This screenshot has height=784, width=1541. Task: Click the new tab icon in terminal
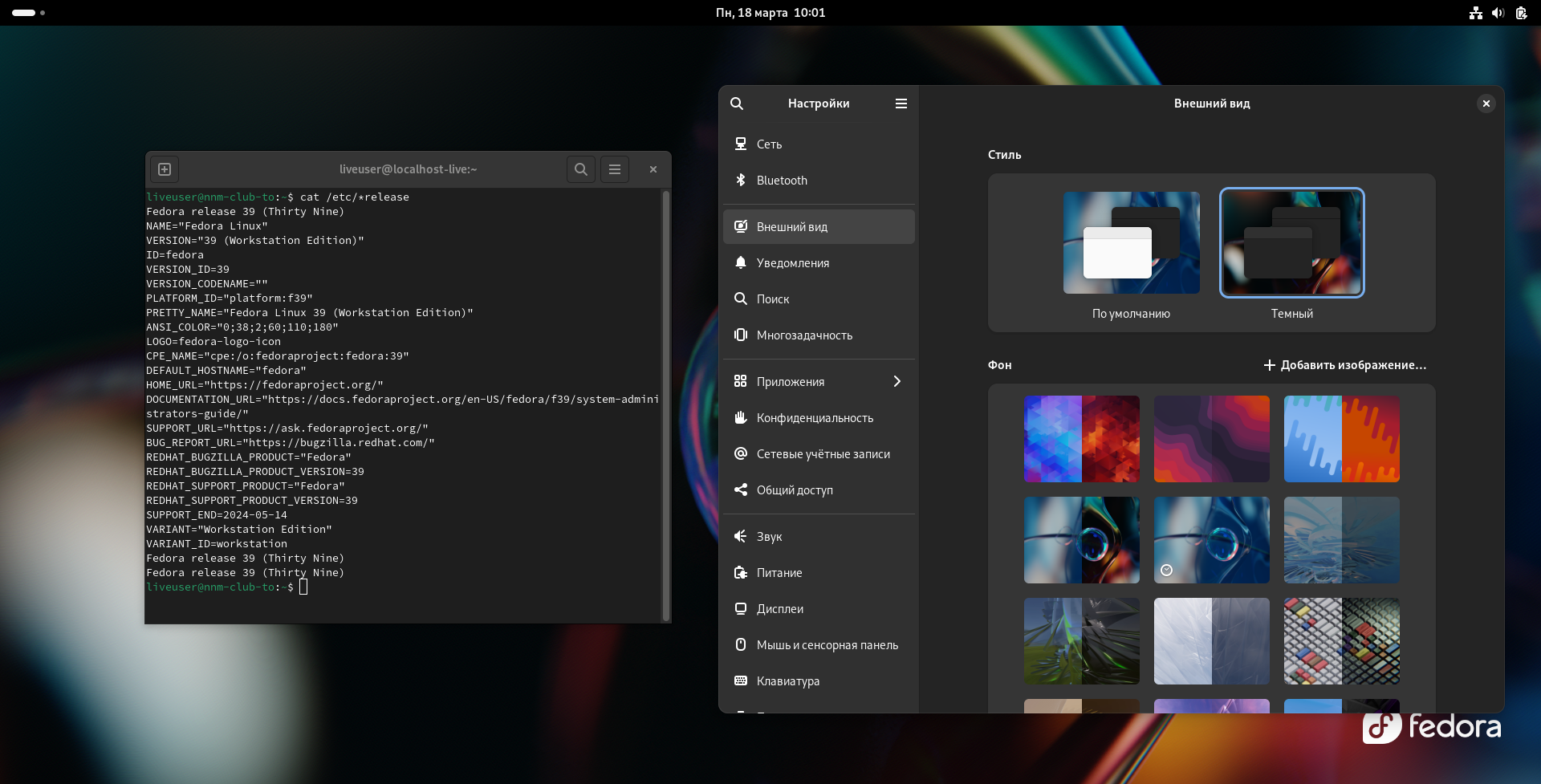click(x=165, y=169)
